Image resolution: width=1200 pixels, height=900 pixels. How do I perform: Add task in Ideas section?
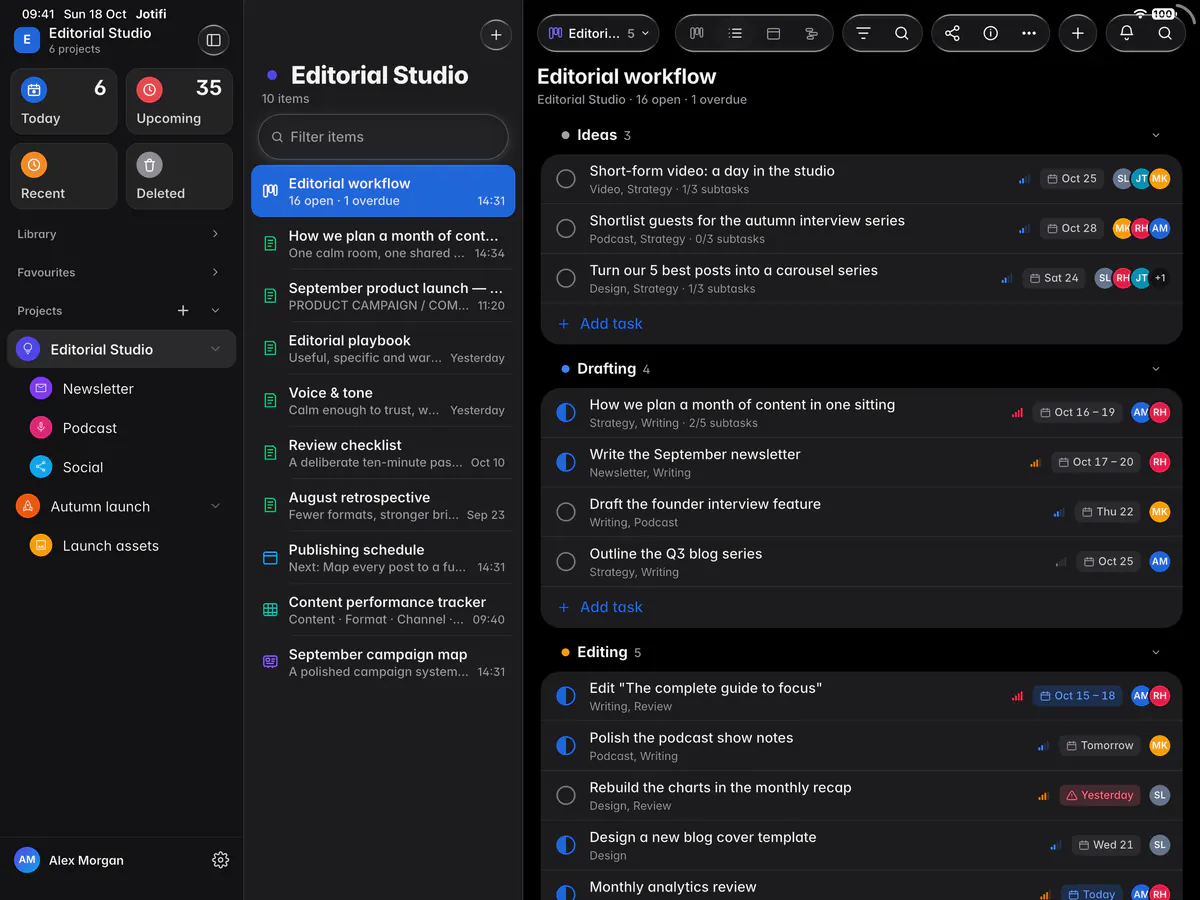tap(600, 324)
